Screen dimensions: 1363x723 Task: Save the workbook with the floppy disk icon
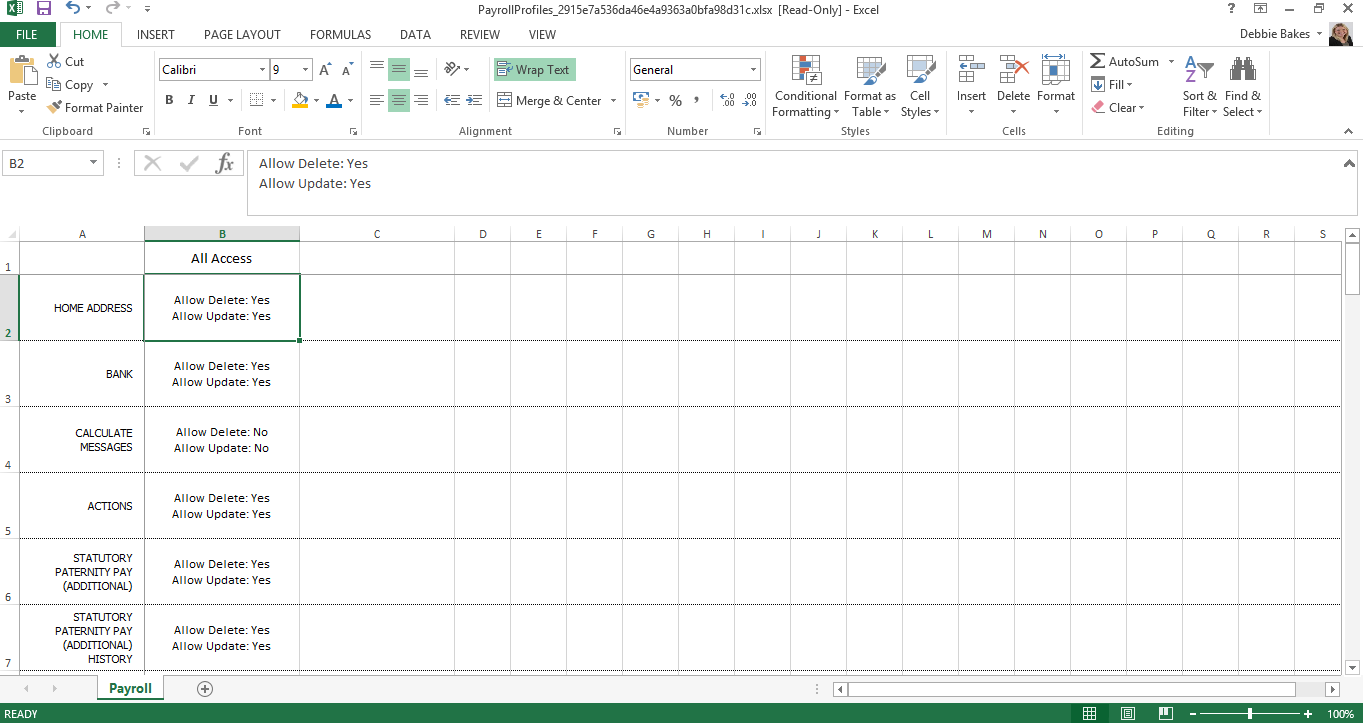(x=44, y=9)
